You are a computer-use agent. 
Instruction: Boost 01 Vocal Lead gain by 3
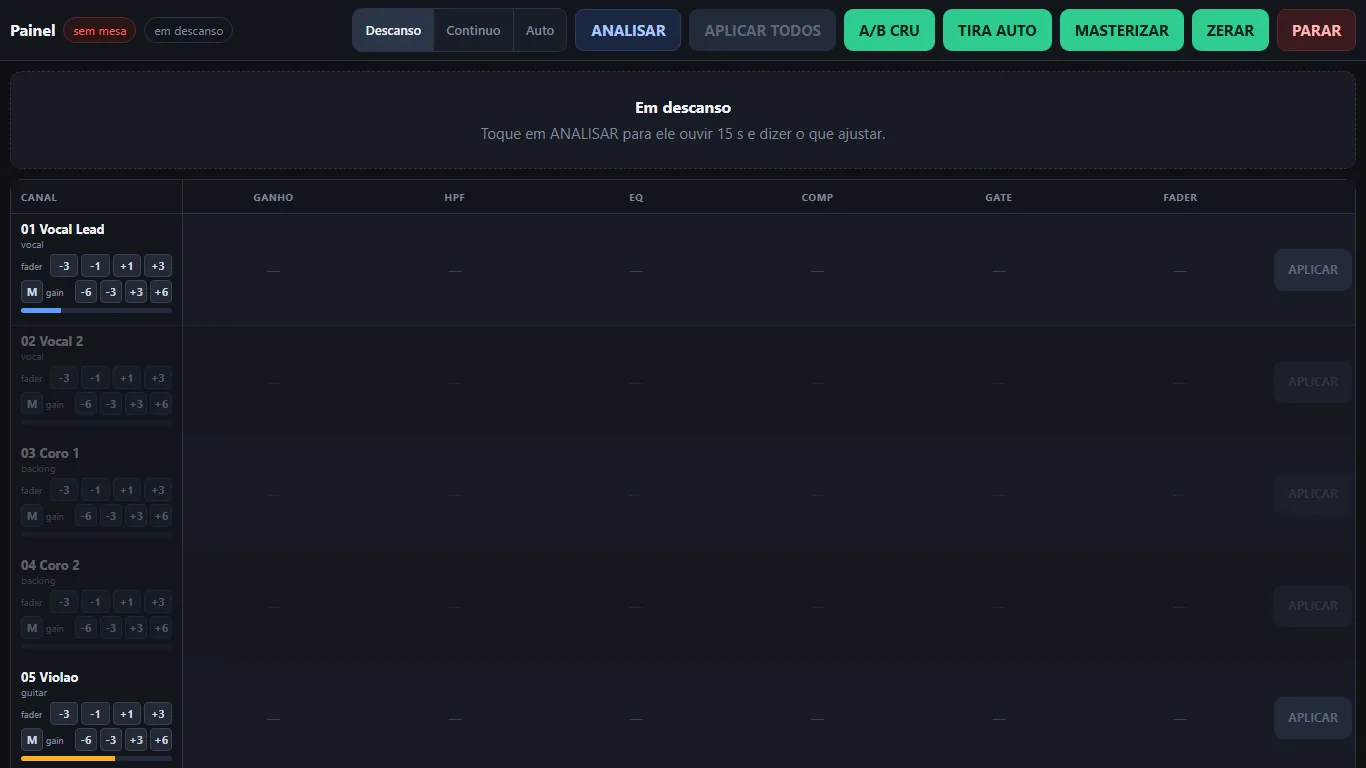pos(135,292)
